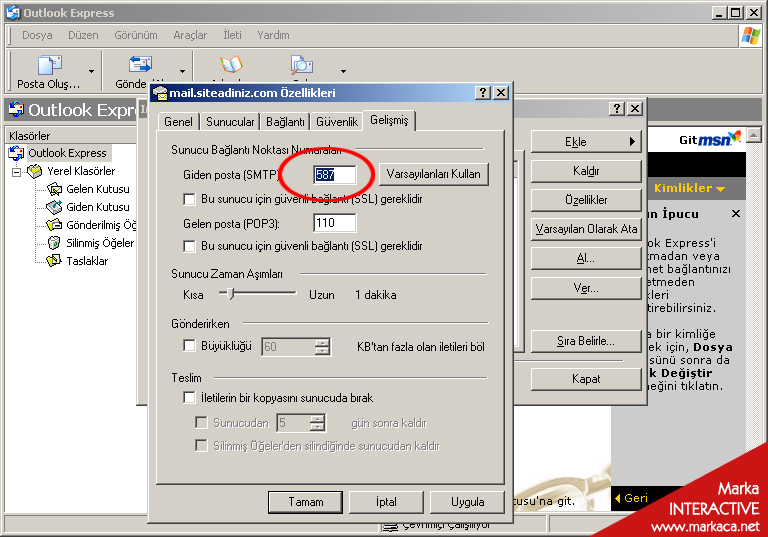Enable SSL for outgoing SMTP server
This screenshot has width=768, height=537.
pos(189,199)
